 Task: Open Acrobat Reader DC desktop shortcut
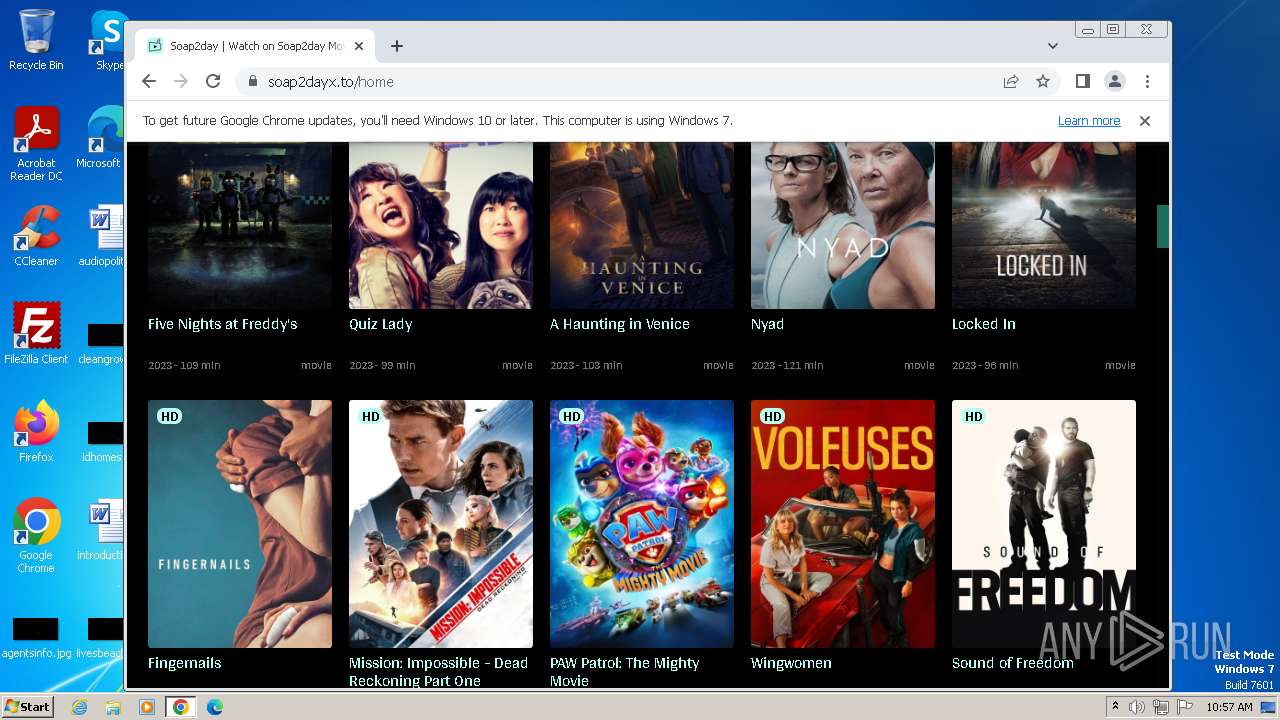pos(36,145)
